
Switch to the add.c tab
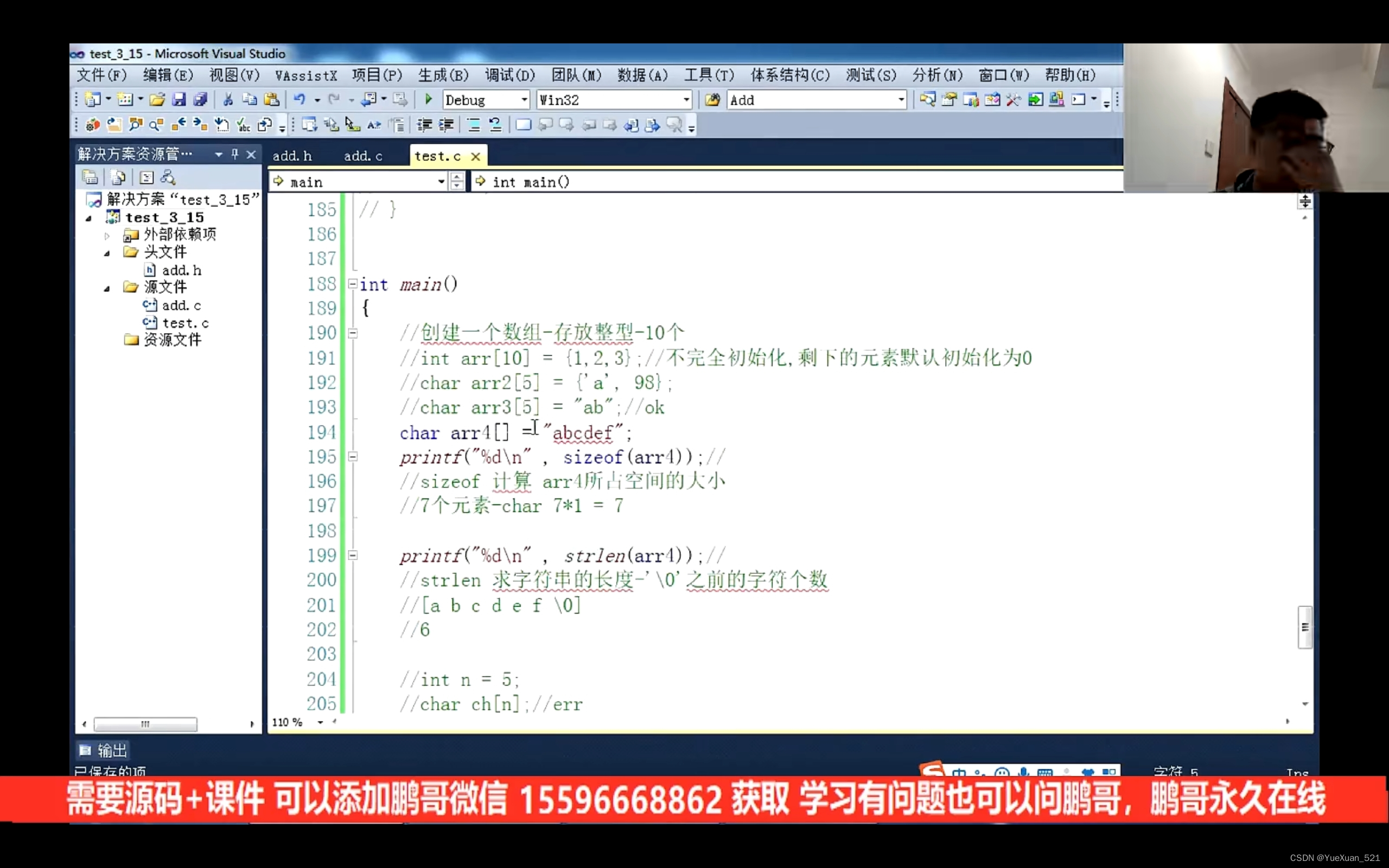[363, 156]
